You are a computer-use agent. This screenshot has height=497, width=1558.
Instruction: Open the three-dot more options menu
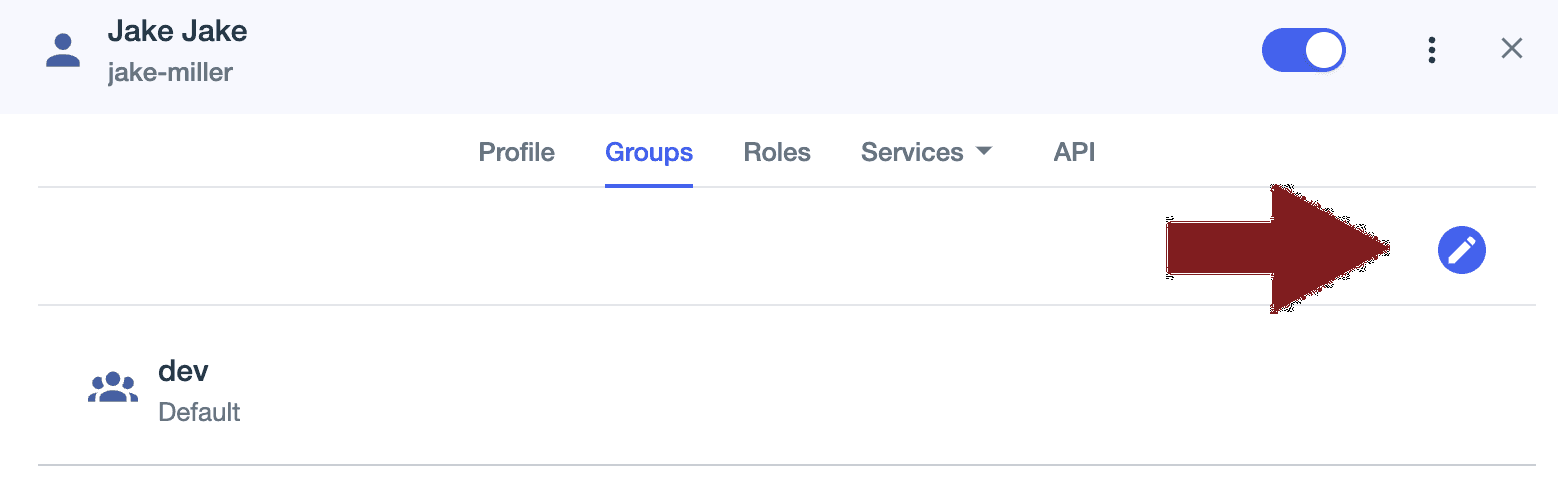coord(1432,50)
